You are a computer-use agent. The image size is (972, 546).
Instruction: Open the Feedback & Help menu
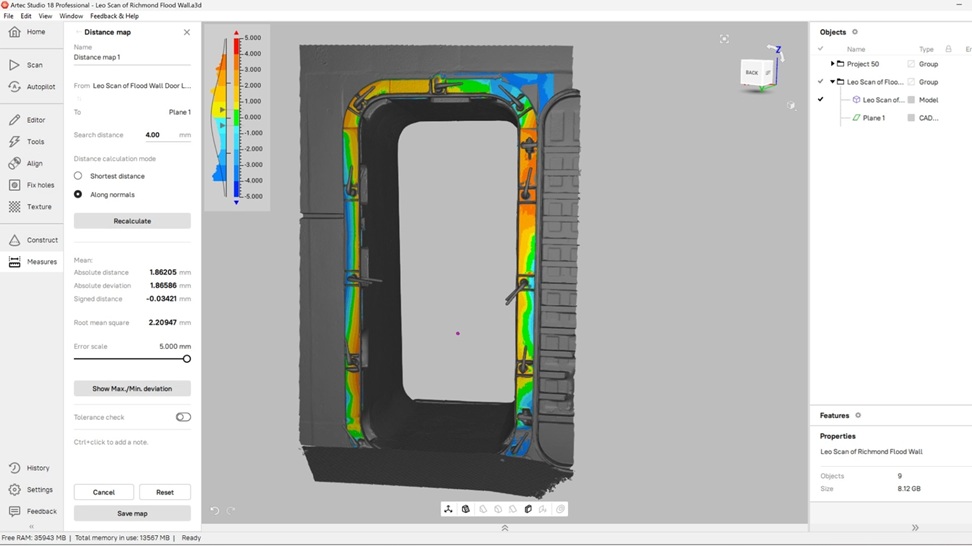[x=114, y=16]
